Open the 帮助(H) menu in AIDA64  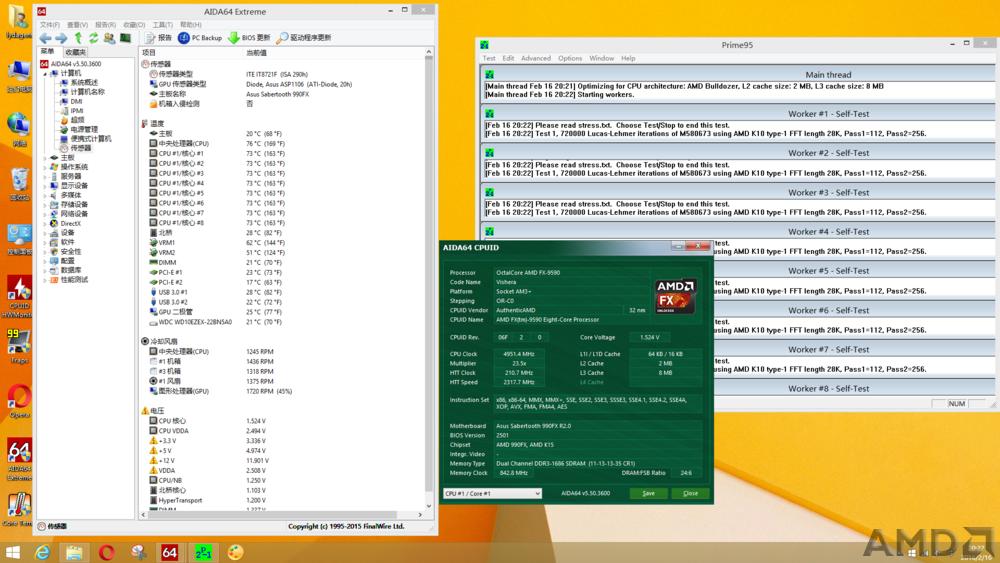[191, 25]
